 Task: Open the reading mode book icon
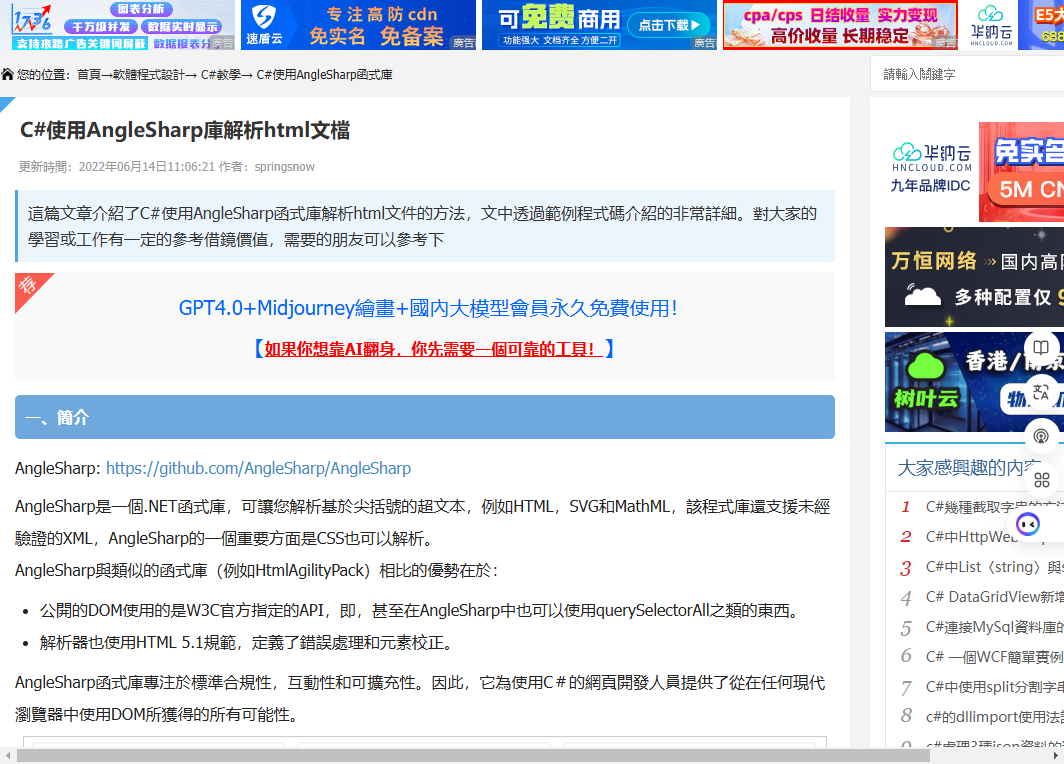pos(1040,348)
